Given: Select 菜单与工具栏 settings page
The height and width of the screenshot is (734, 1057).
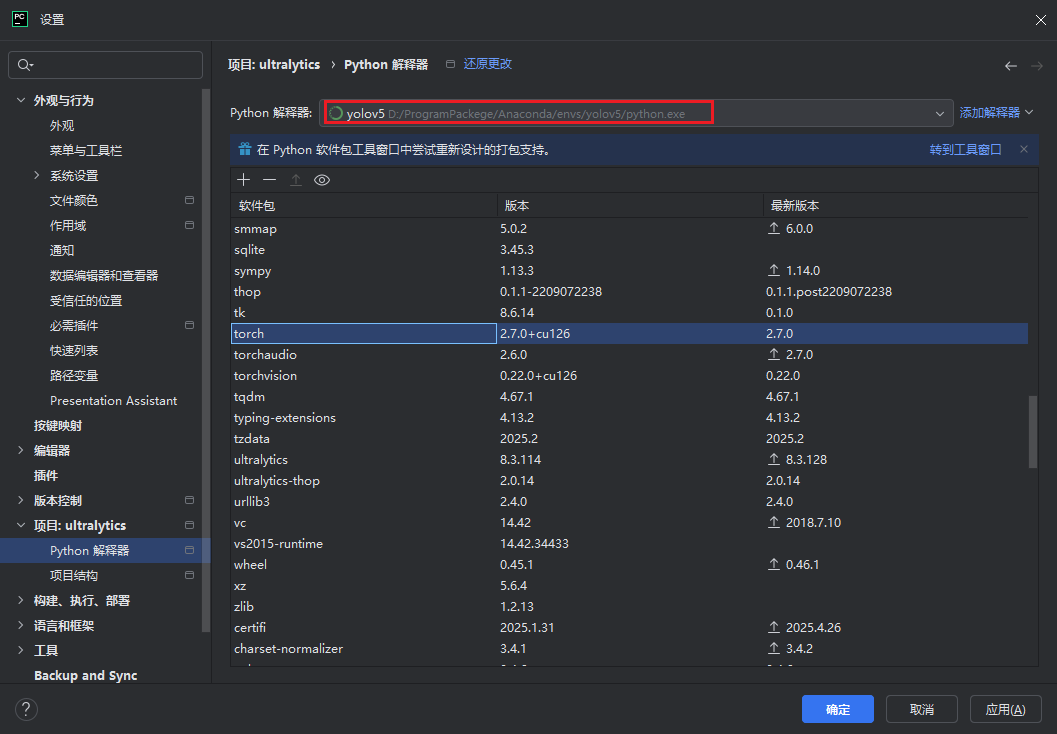Looking at the screenshot, I should [86, 150].
